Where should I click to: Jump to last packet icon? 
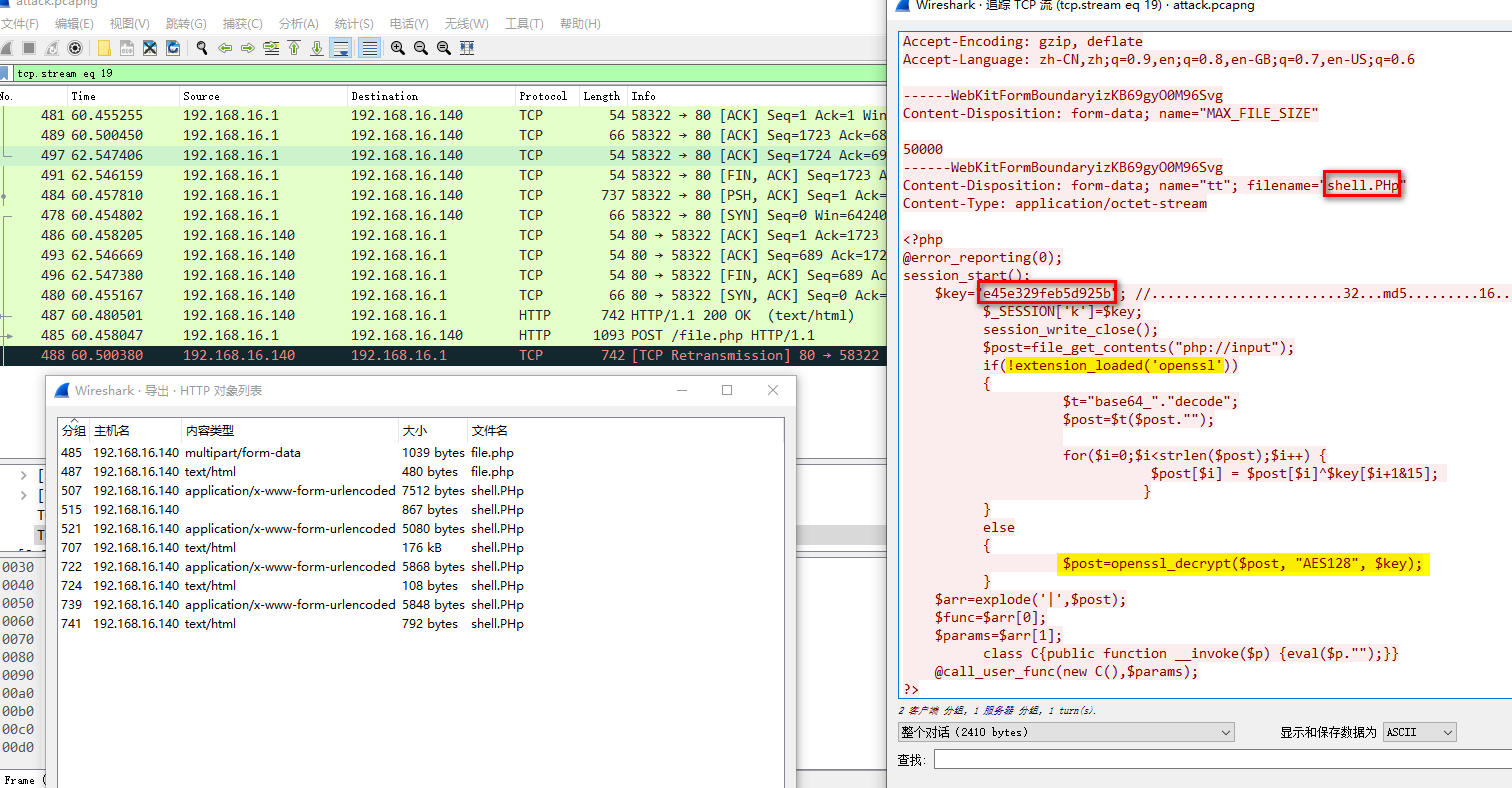coord(317,48)
